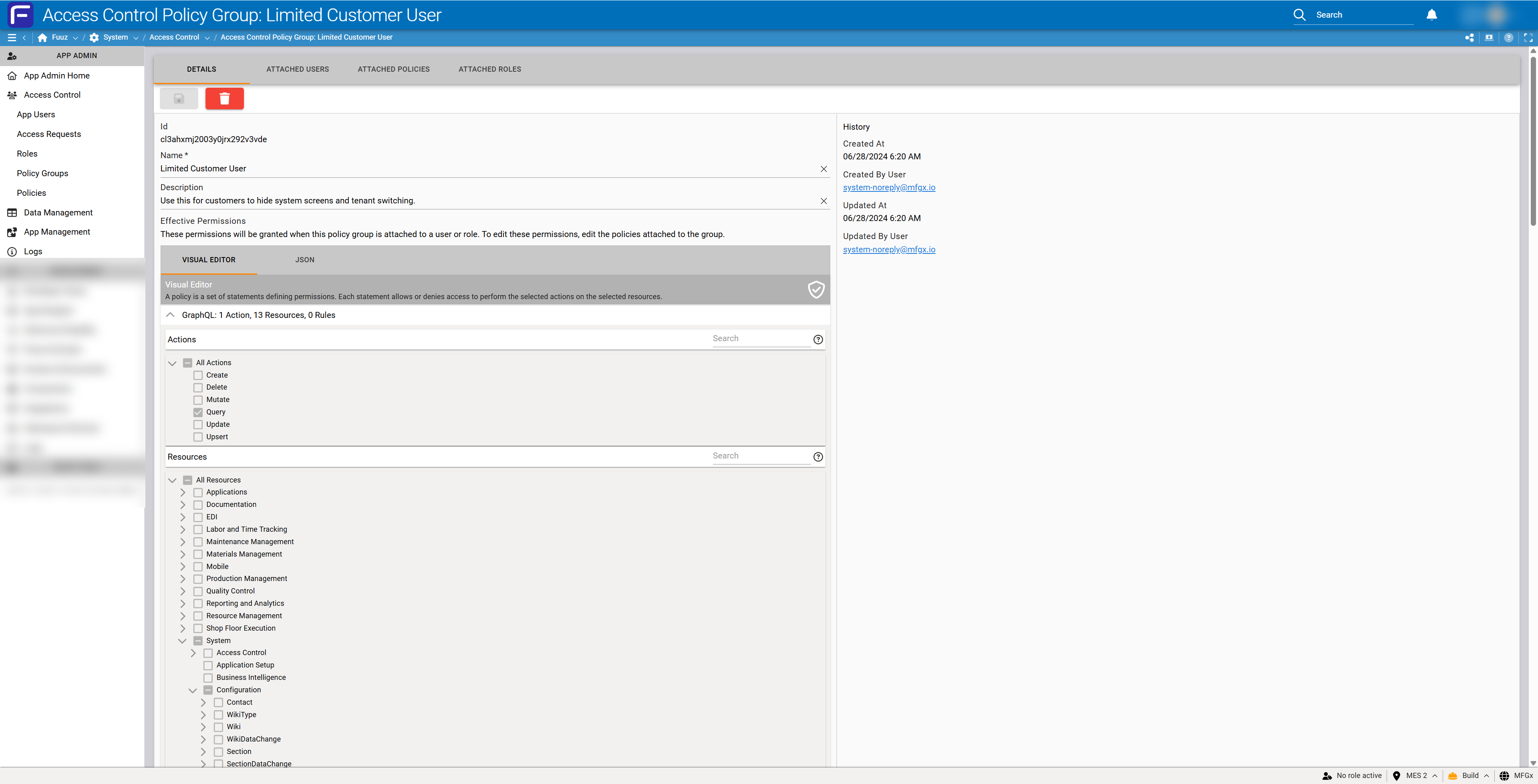Open the System breadcrumb dropdown
Viewport: 1538px width, 784px height.
[x=136, y=38]
